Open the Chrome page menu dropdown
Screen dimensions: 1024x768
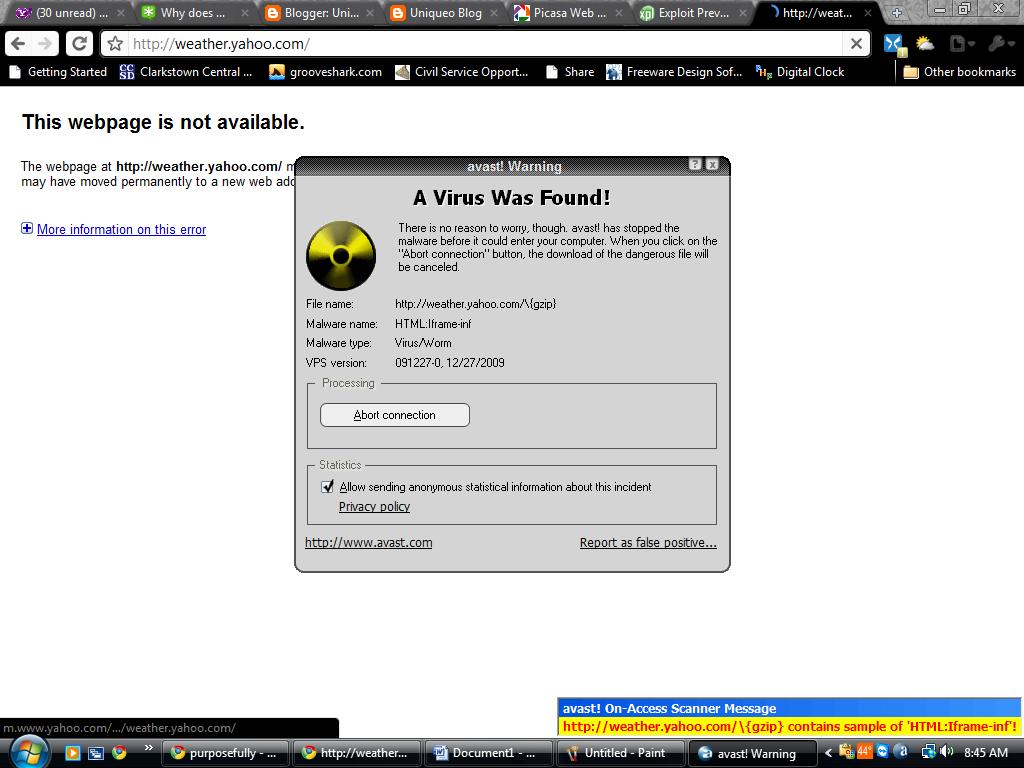pos(962,44)
